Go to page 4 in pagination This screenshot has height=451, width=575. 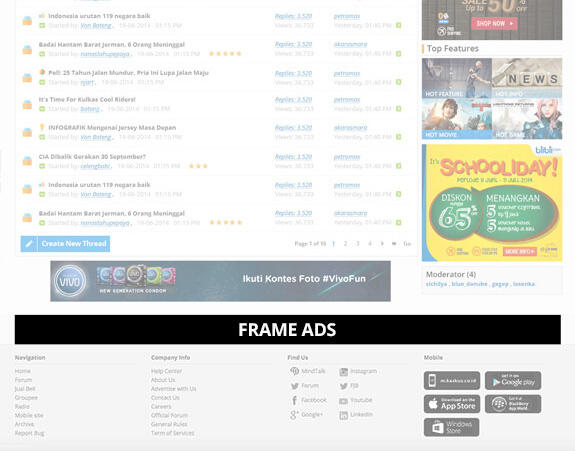tap(370, 243)
